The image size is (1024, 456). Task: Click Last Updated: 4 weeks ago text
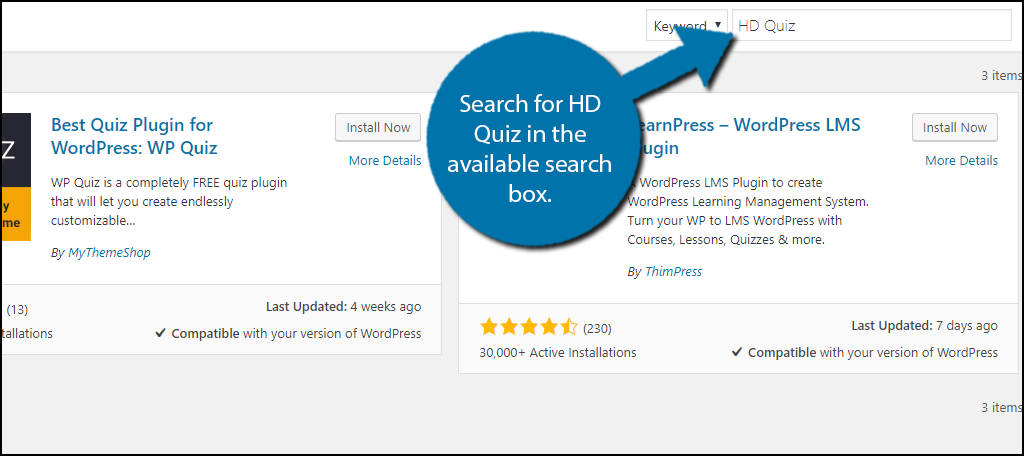[344, 306]
